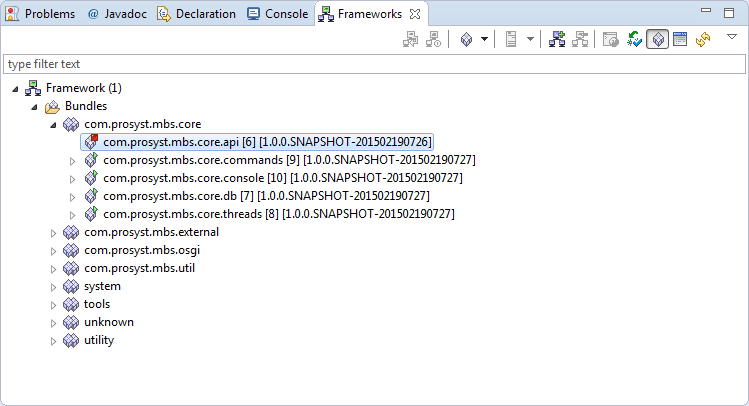Collapse the com.prosyst.mbs.core tree node
Viewport: 749px width, 406px height.
[x=54, y=125]
